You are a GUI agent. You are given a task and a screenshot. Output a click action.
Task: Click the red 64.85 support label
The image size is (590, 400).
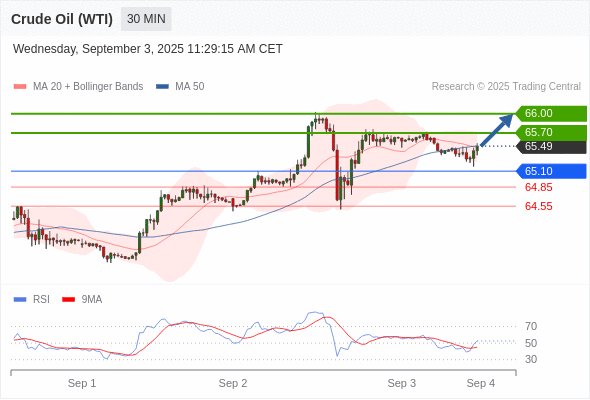[538, 187]
